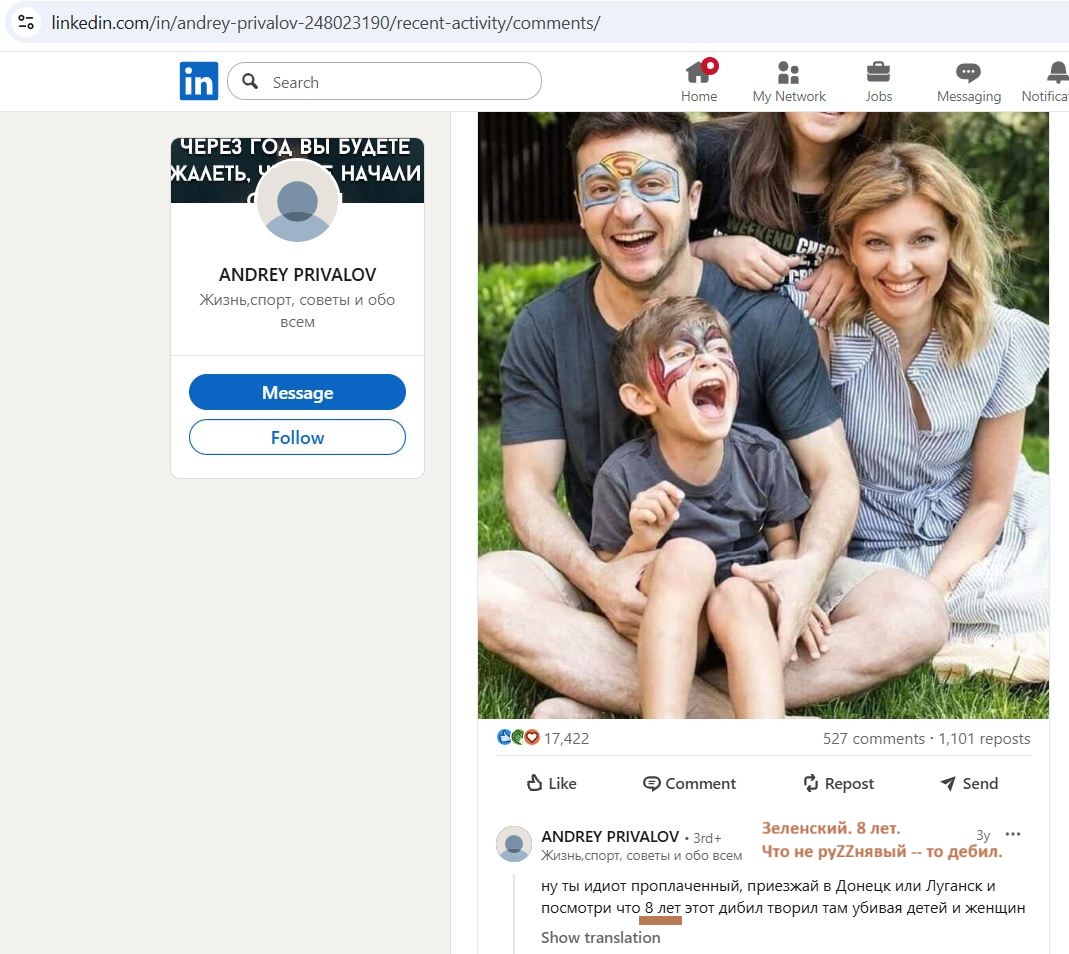The width and height of the screenshot is (1069, 954).
Task: Click the blue Message button
Action: (x=297, y=393)
